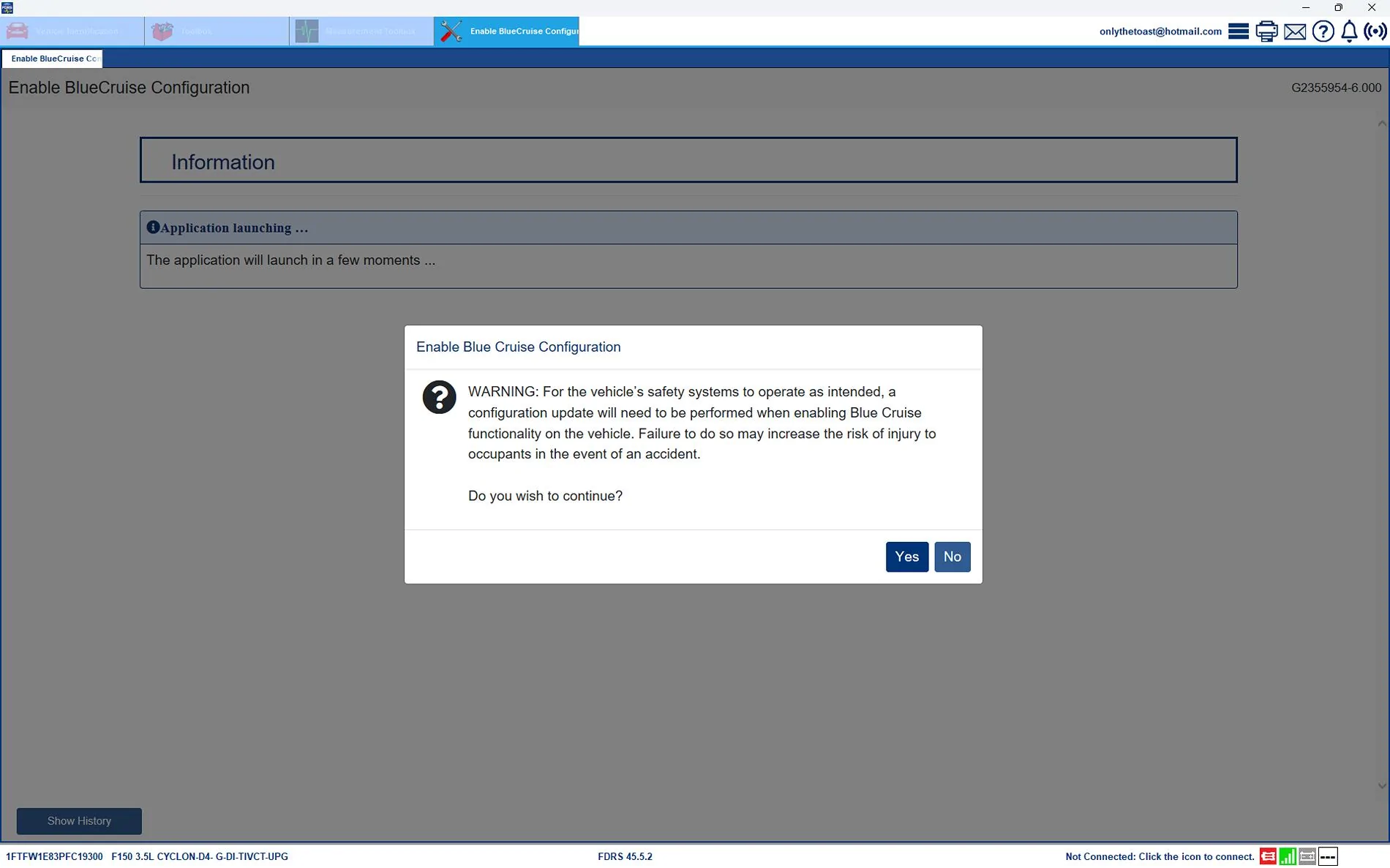The height and width of the screenshot is (868, 1390).
Task: Click the printer icon to print the page
Action: point(1266,31)
